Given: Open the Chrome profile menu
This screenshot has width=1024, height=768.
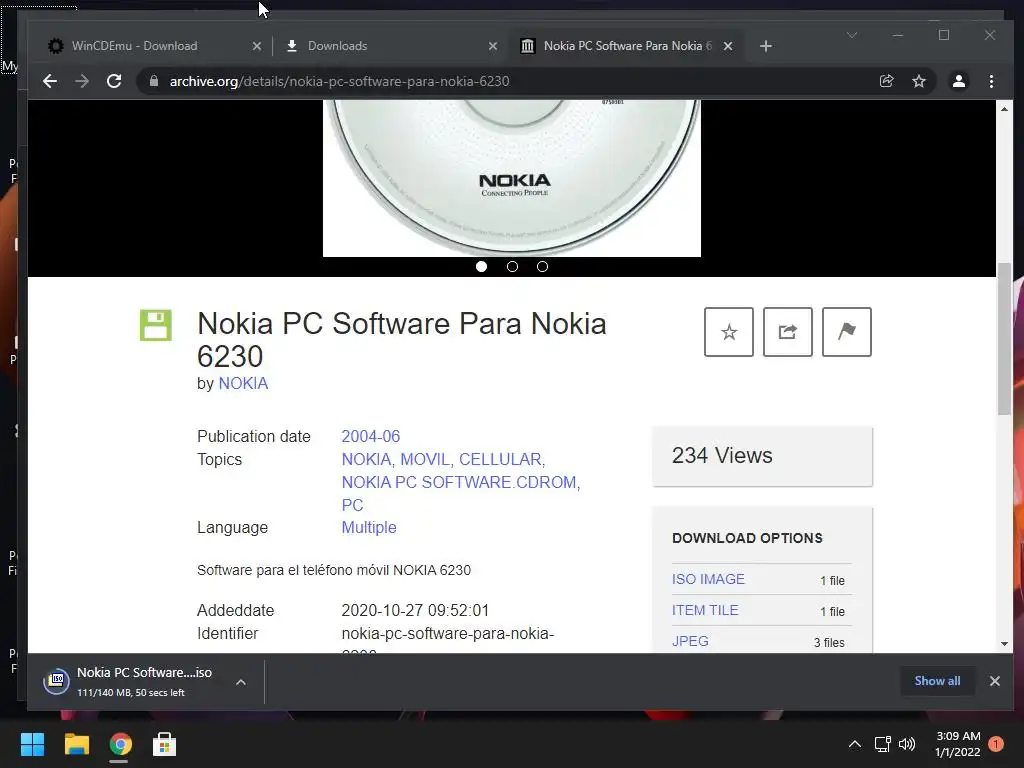Looking at the screenshot, I should coord(959,81).
